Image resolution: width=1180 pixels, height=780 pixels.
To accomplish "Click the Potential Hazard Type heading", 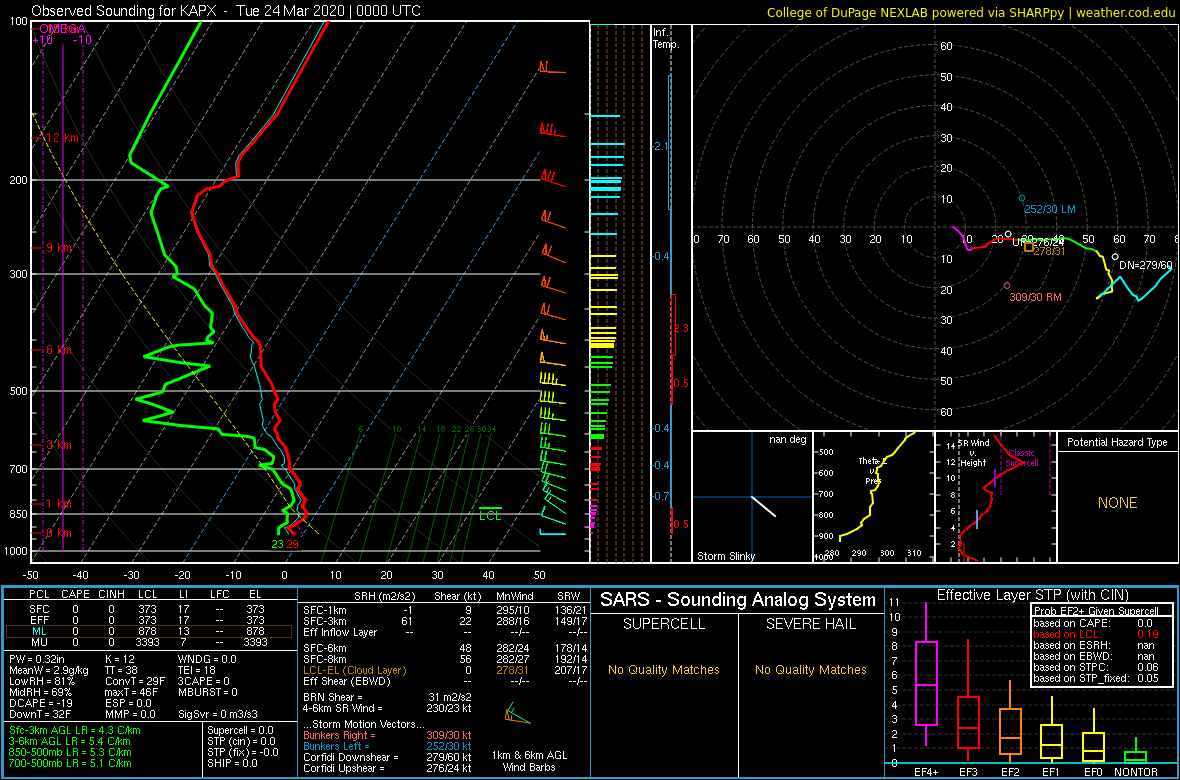I will [x=1117, y=443].
